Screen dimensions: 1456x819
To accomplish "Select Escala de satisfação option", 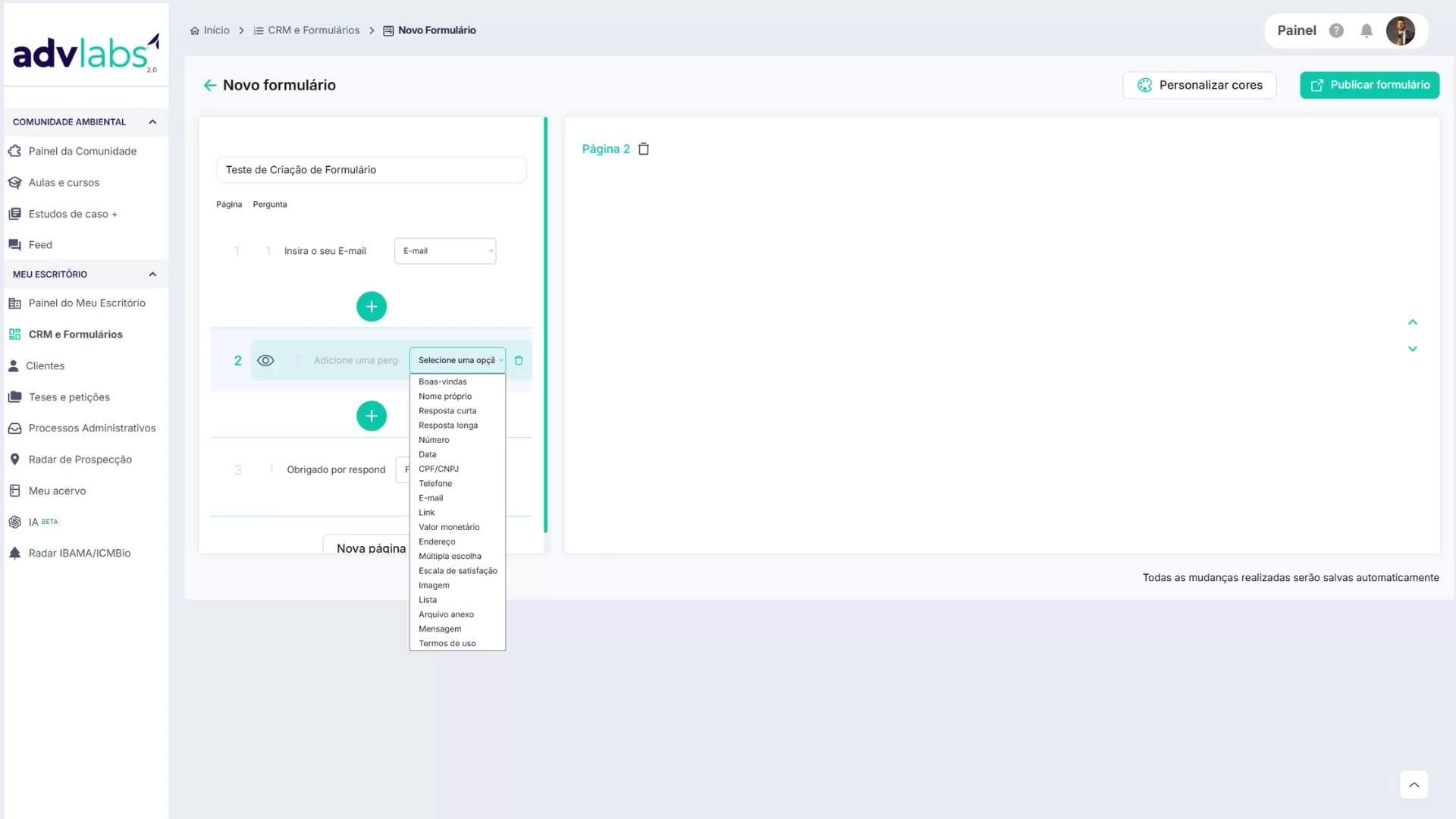I will tap(457, 571).
